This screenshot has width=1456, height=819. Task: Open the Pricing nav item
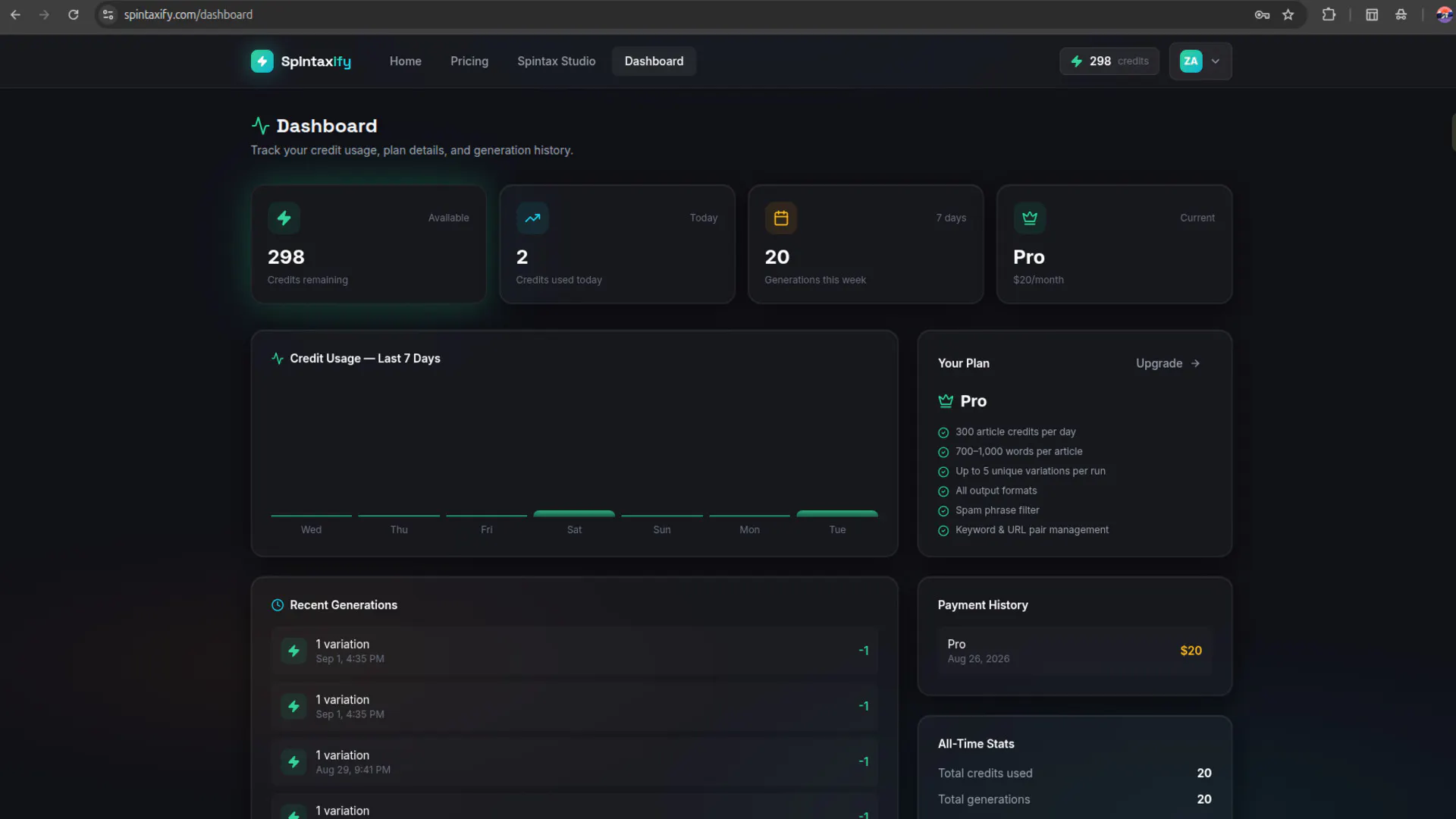coord(469,61)
